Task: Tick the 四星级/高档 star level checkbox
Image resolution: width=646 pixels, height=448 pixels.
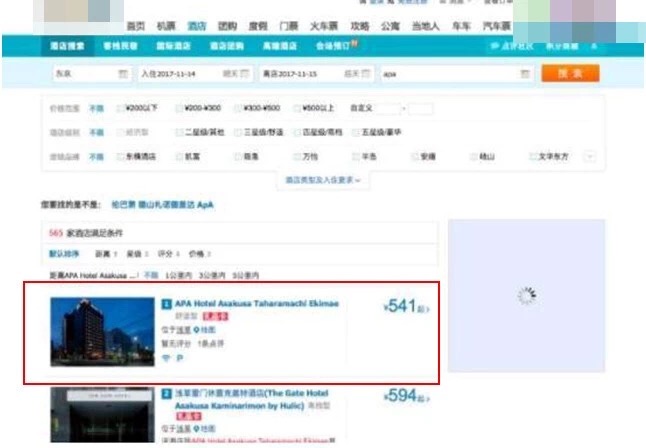Action: pos(297,132)
